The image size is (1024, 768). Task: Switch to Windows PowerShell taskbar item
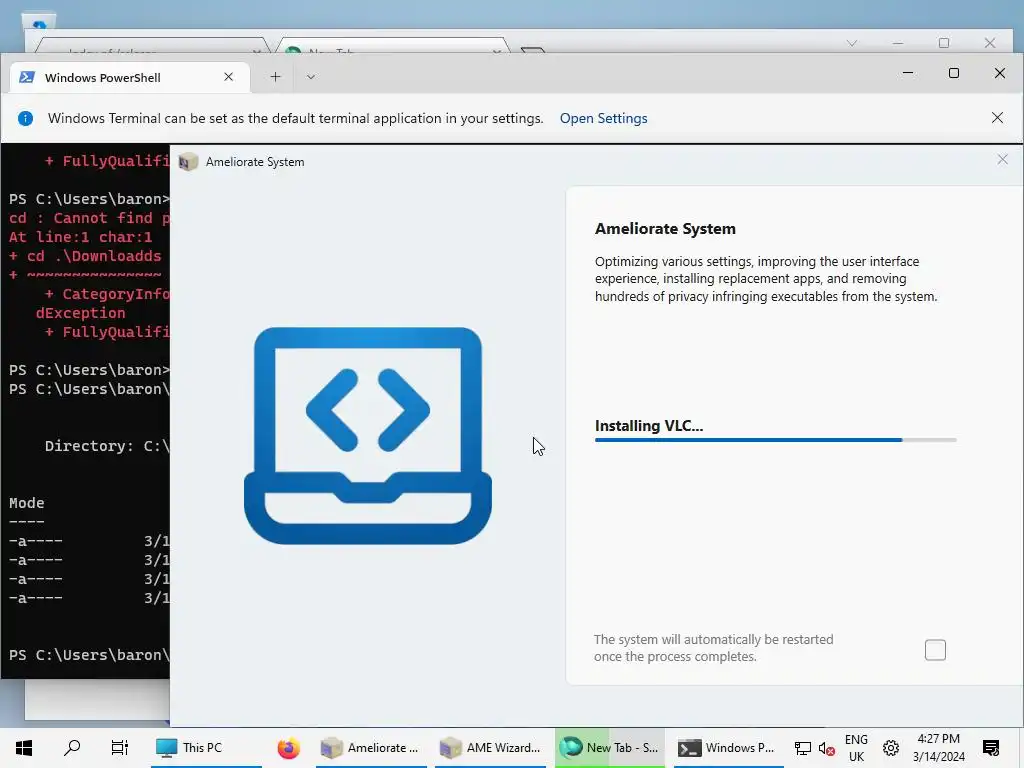point(729,748)
